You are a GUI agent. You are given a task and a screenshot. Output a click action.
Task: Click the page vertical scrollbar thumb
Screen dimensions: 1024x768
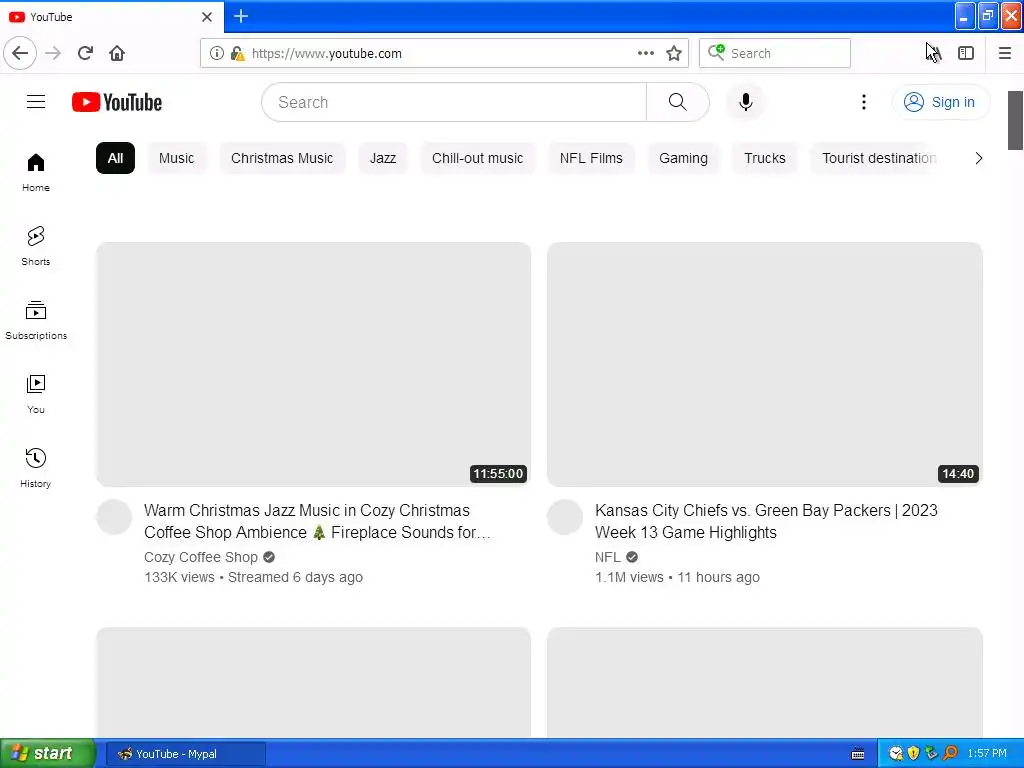tap(1015, 121)
